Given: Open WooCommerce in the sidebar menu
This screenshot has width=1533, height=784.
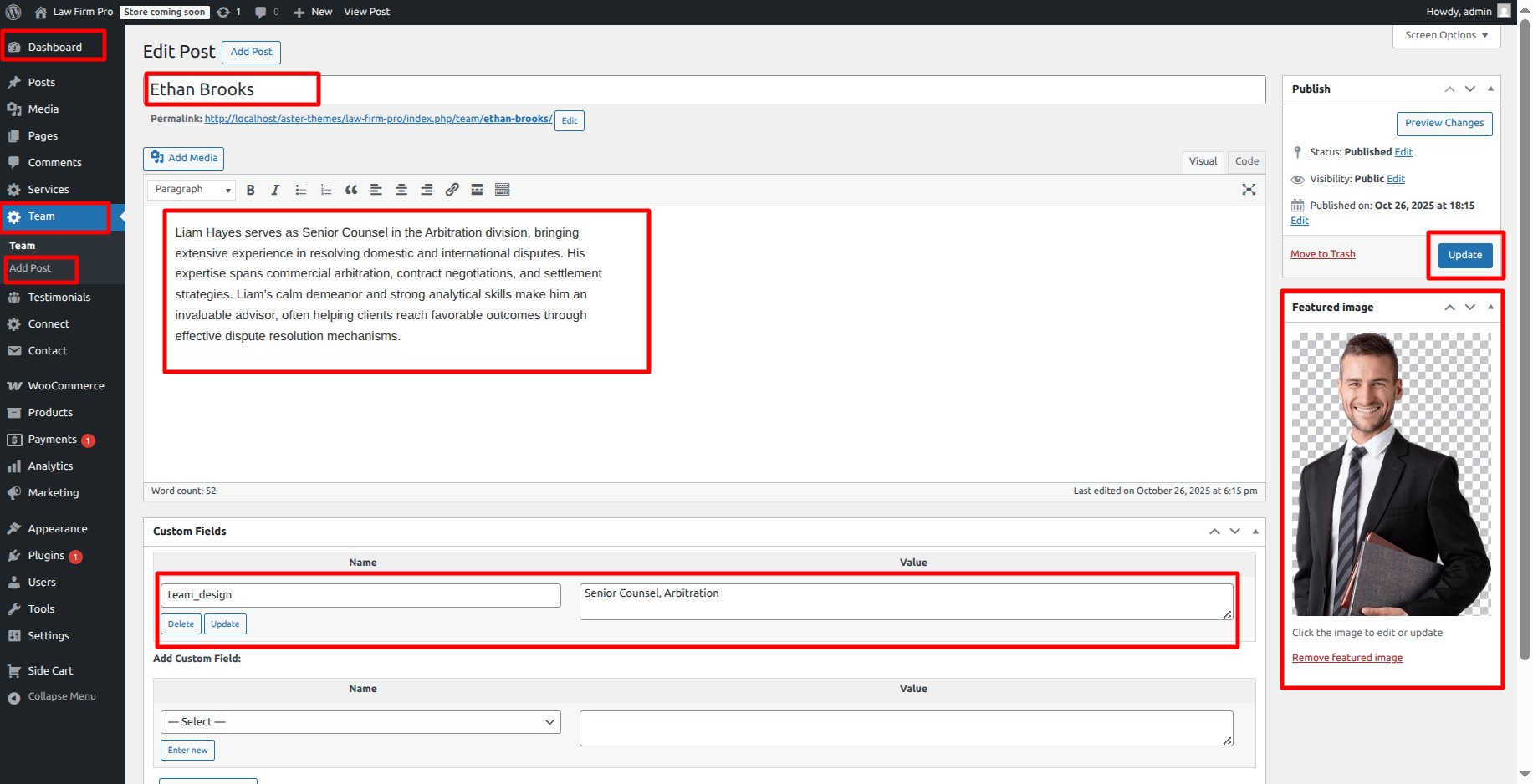Looking at the screenshot, I should pyautogui.click(x=66, y=386).
